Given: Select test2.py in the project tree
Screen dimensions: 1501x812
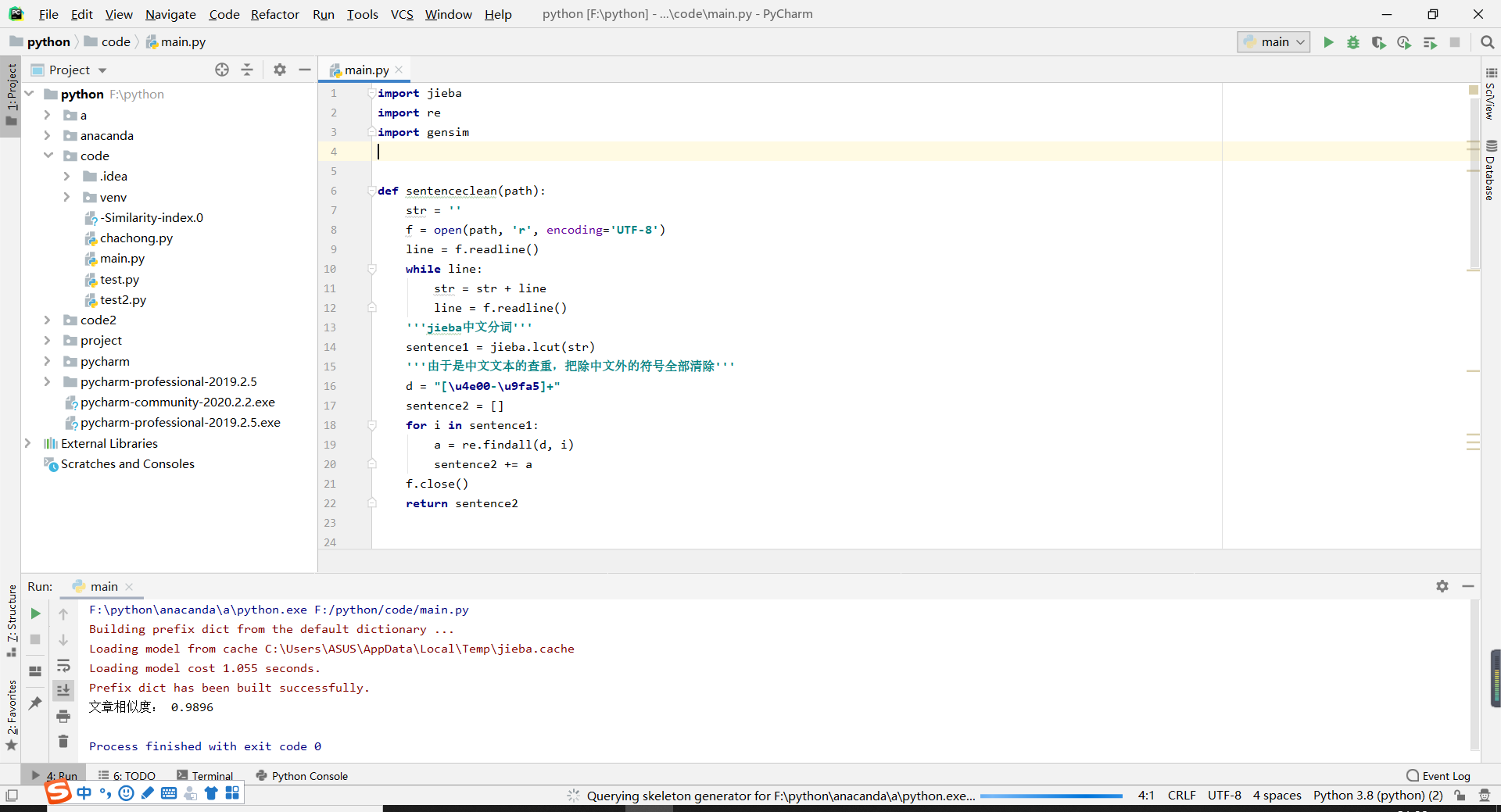Looking at the screenshot, I should (123, 299).
